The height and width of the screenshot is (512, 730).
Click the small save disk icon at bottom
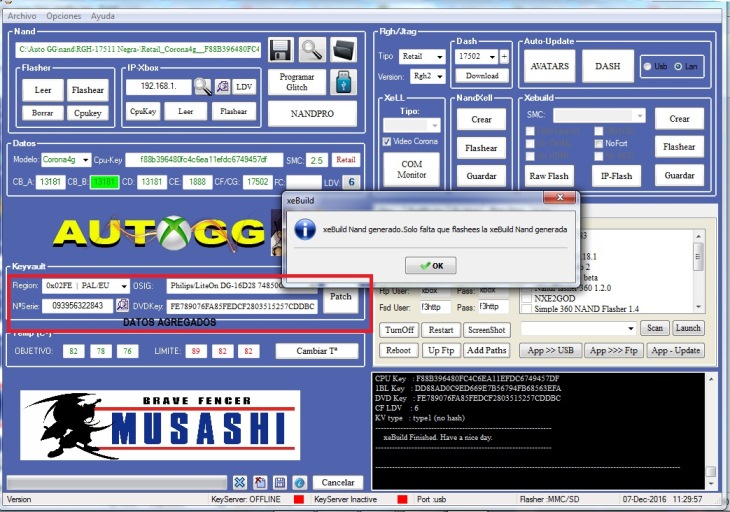[x=280, y=483]
